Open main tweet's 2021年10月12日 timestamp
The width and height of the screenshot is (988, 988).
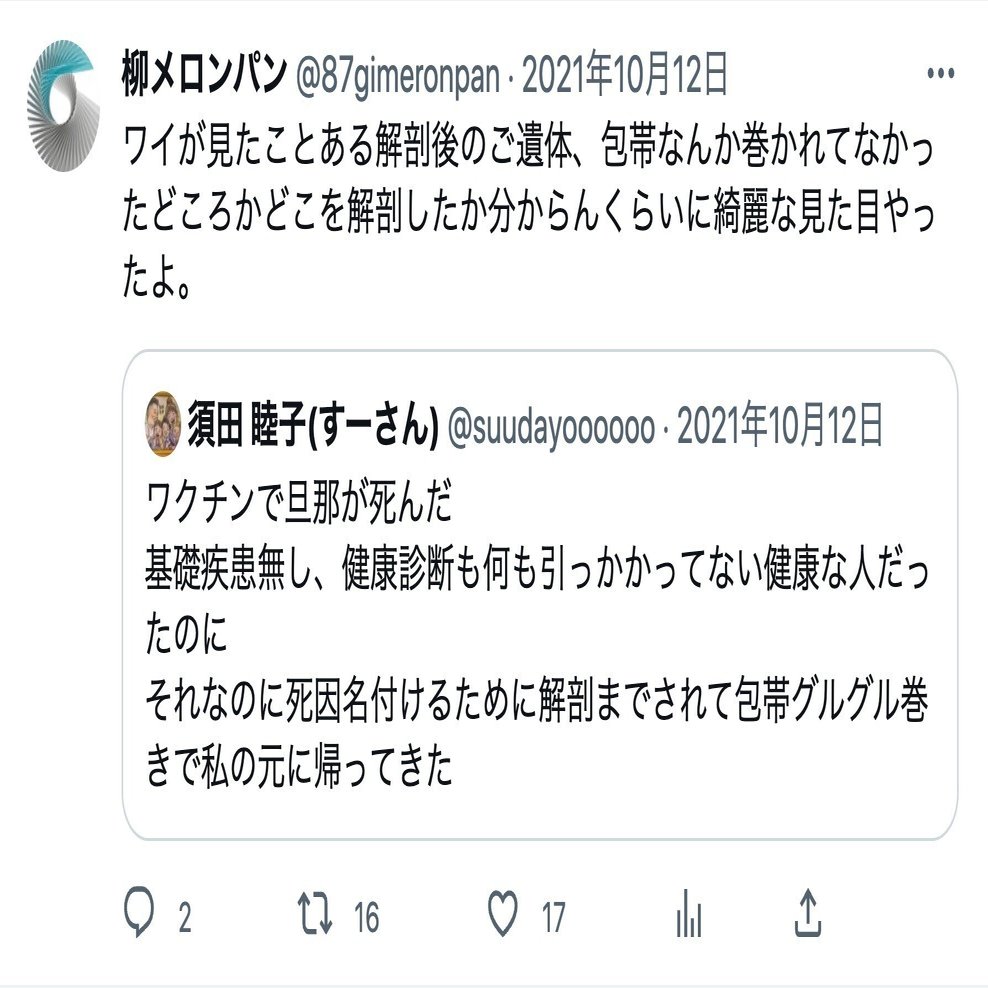624,74
